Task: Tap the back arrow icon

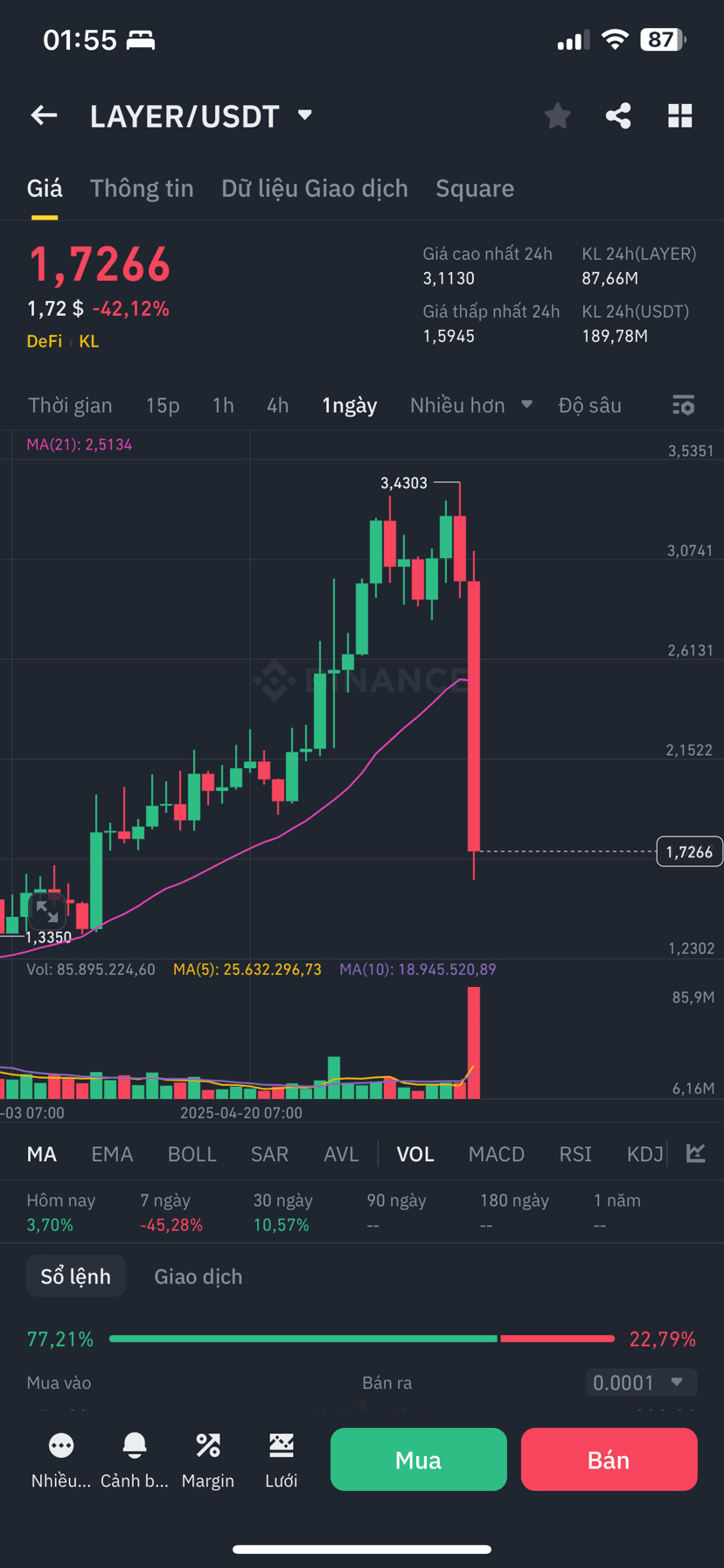Action: tap(44, 115)
